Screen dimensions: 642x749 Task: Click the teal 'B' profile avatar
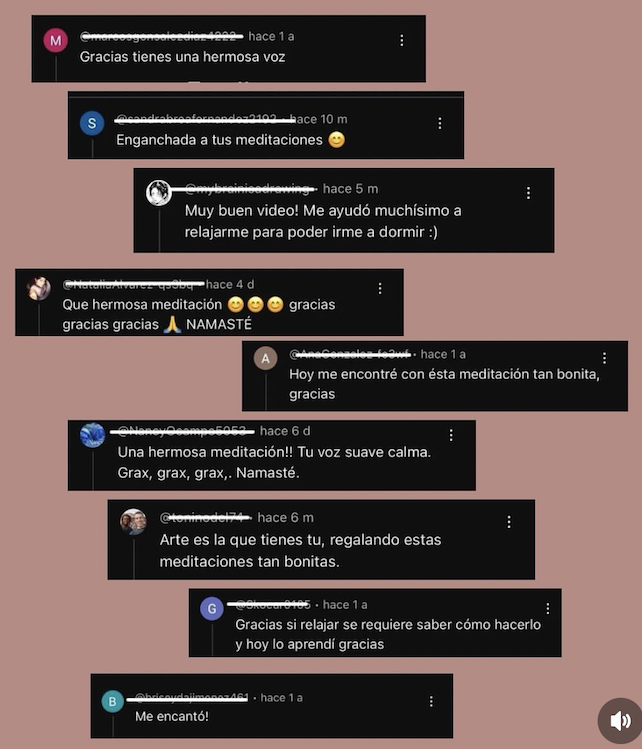pyautogui.click(x=113, y=701)
